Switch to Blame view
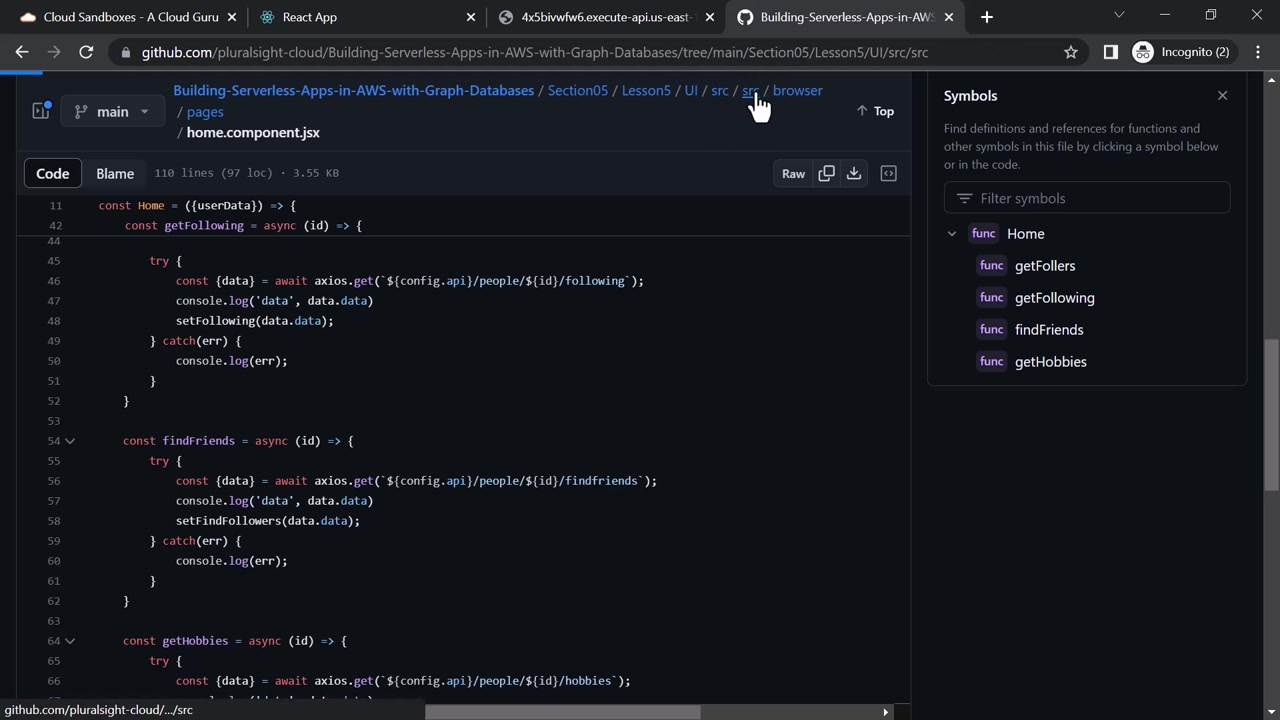Viewport: 1280px width, 720px height. (115, 173)
